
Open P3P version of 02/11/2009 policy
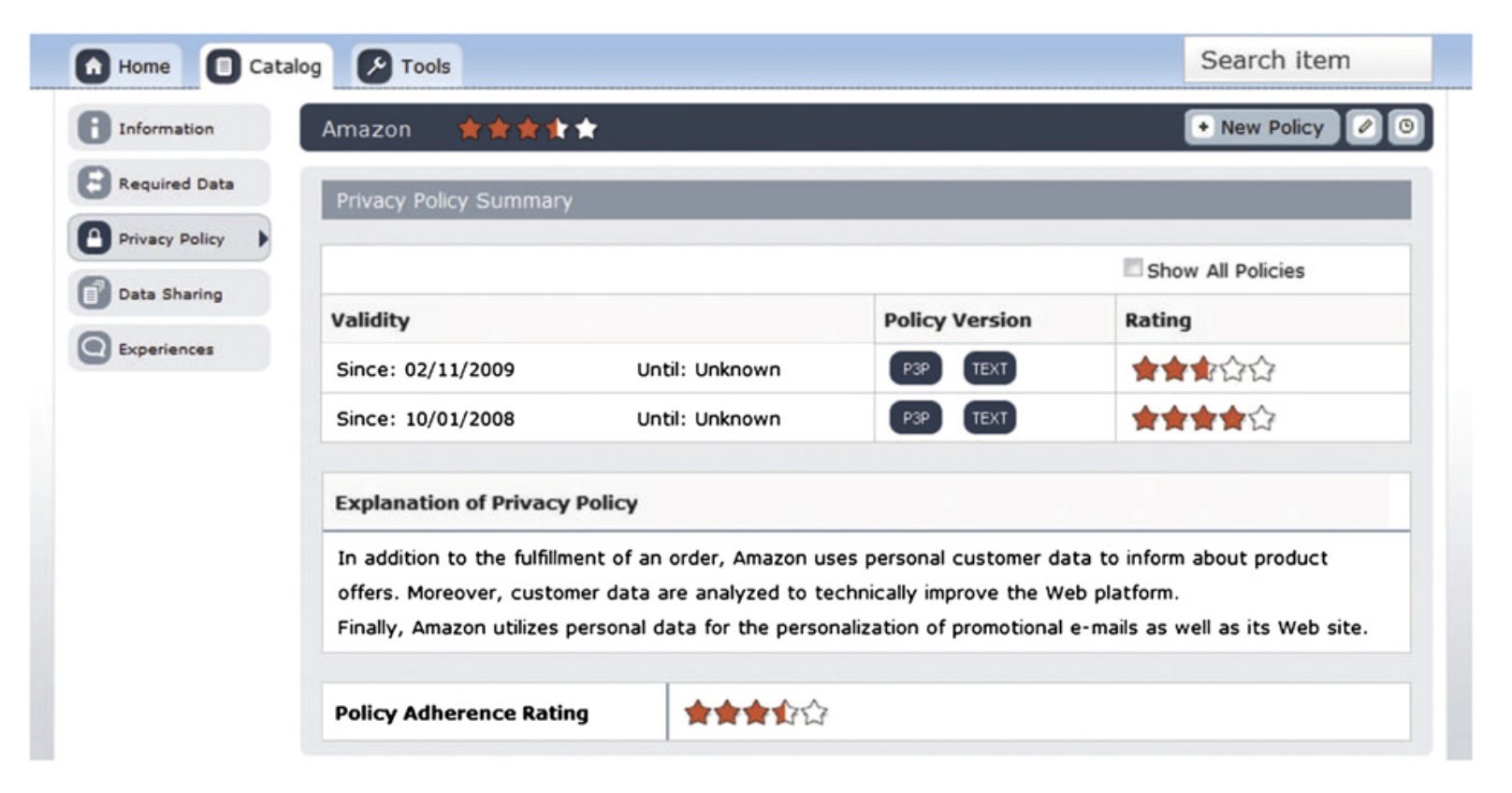[915, 368]
